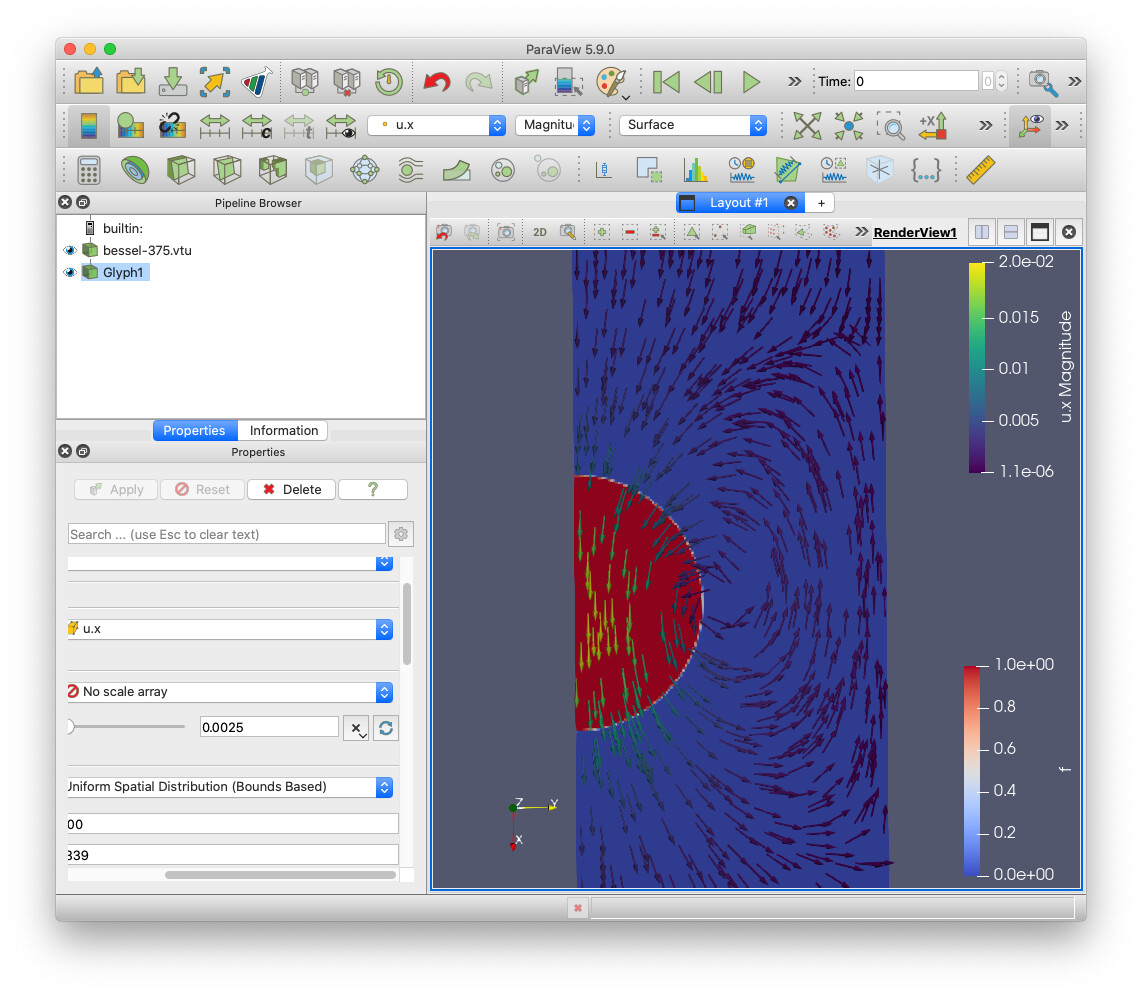Image resolution: width=1142 pixels, height=995 pixels.
Task: Open the Uniform Spatial Distribution dropdown
Action: coord(229,787)
